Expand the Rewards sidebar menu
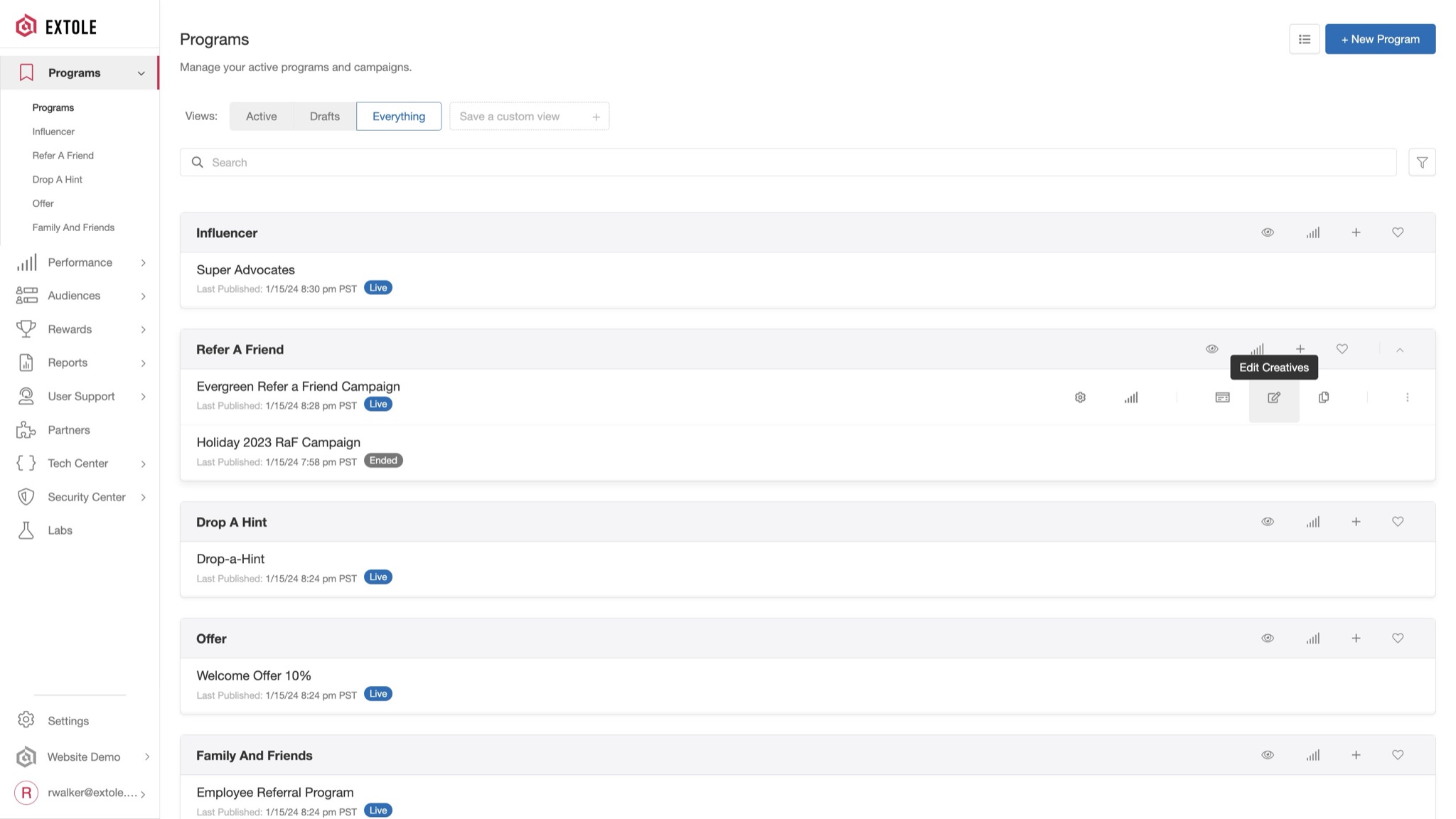 pos(143,330)
